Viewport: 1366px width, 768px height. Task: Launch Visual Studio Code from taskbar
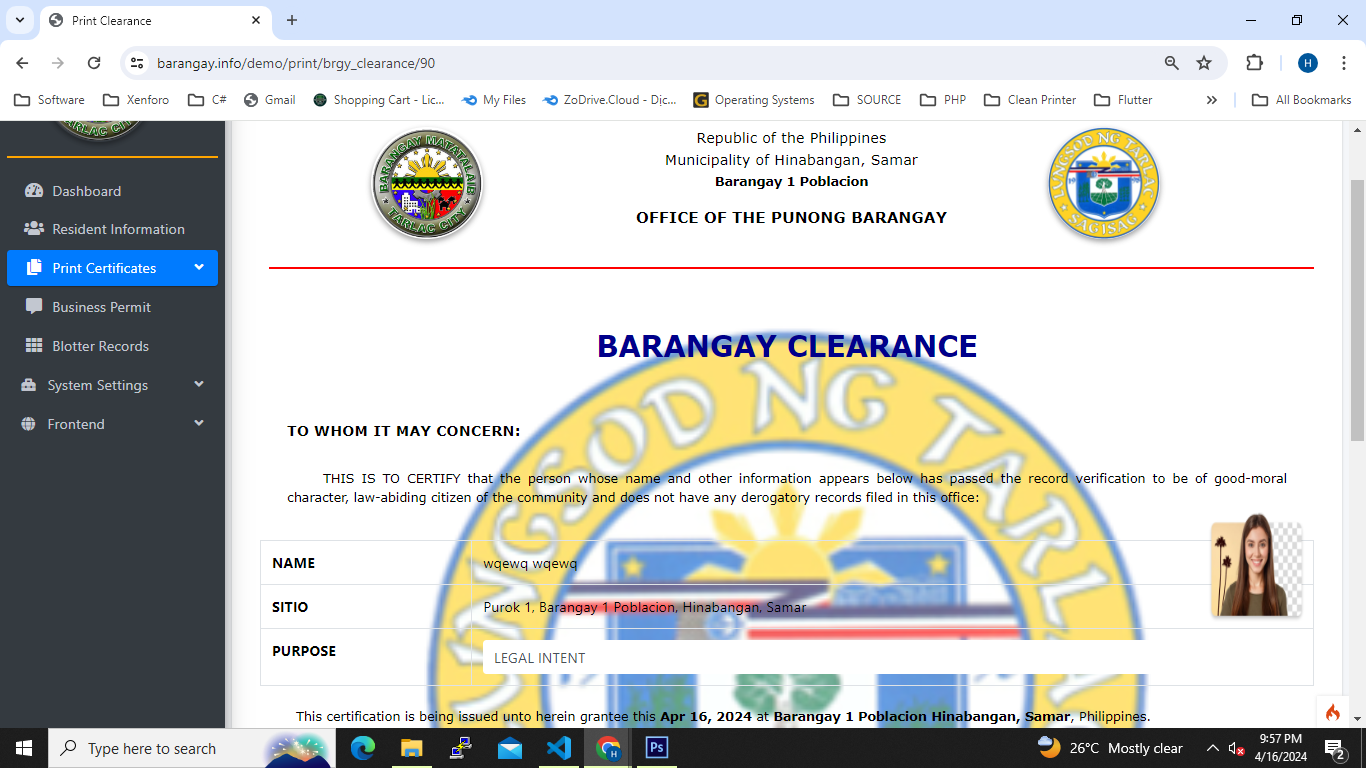[x=559, y=748]
